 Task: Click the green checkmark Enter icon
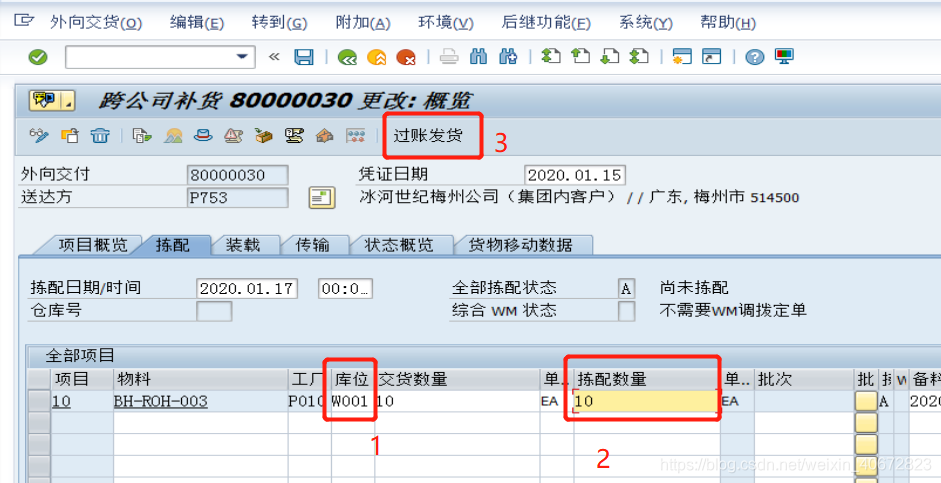(38, 57)
